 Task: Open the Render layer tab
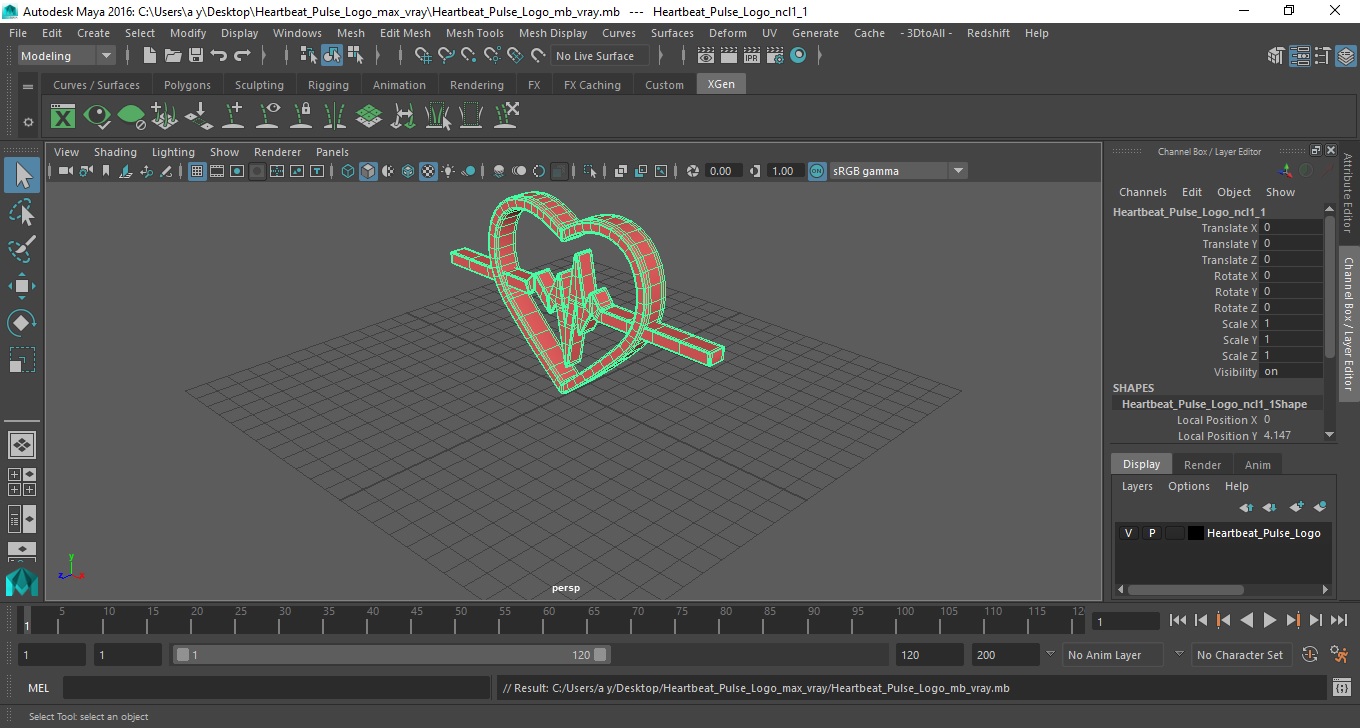1202,465
